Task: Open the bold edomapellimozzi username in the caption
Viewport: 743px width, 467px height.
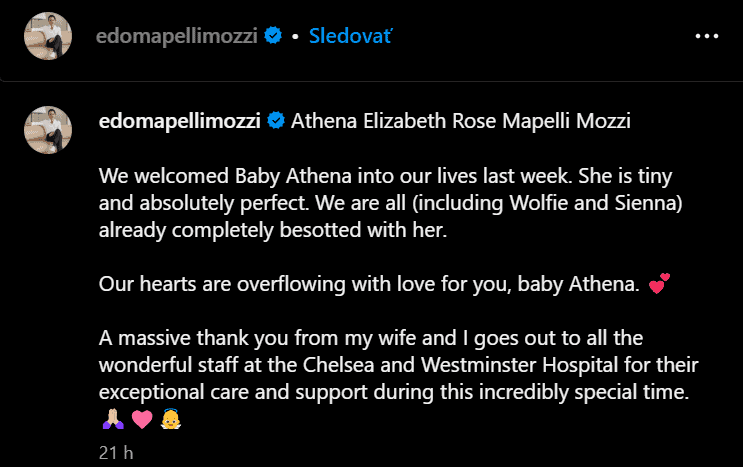Action: pyautogui.click(x=180, y=121)
